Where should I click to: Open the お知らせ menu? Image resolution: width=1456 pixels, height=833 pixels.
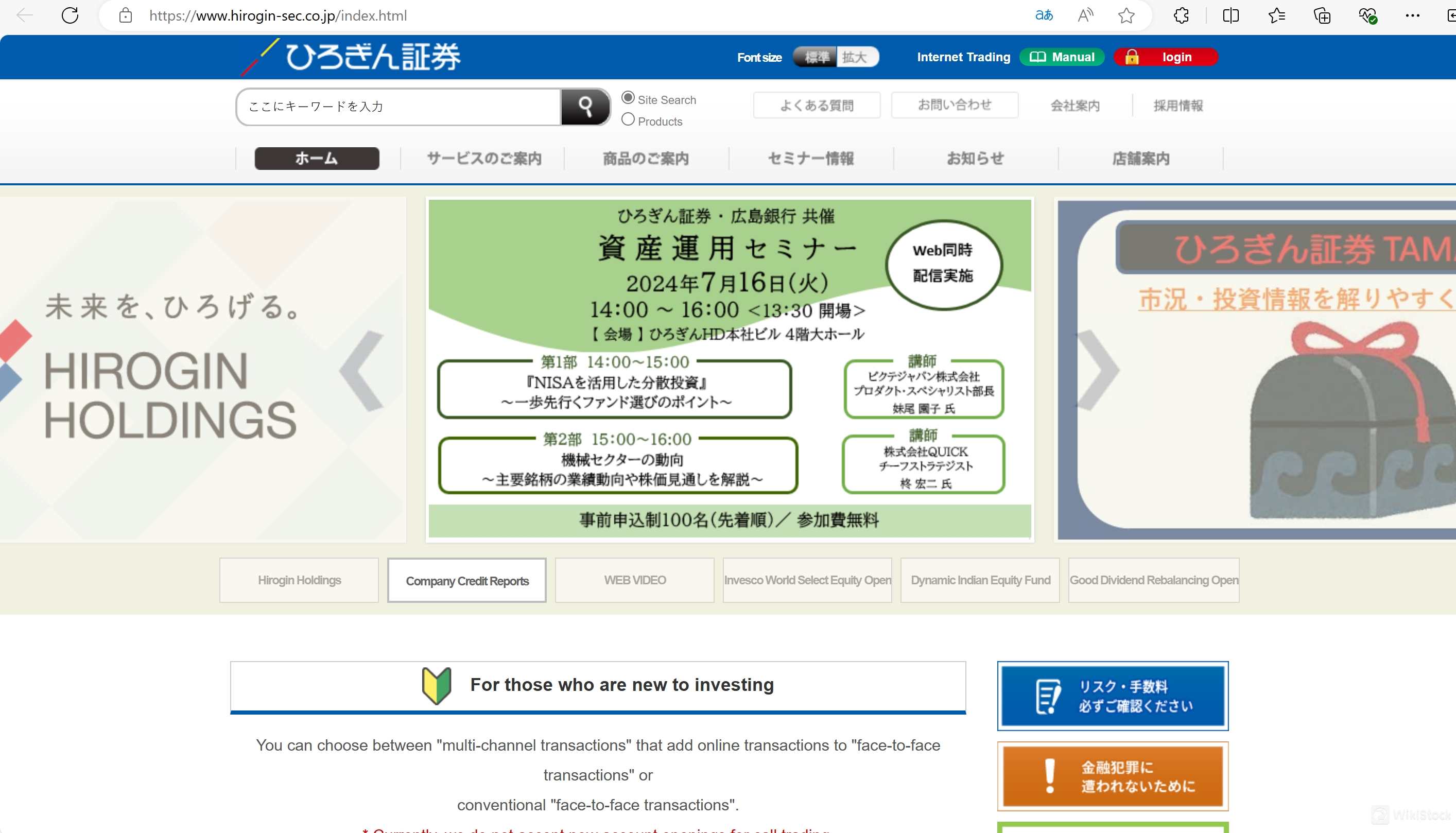976,159
